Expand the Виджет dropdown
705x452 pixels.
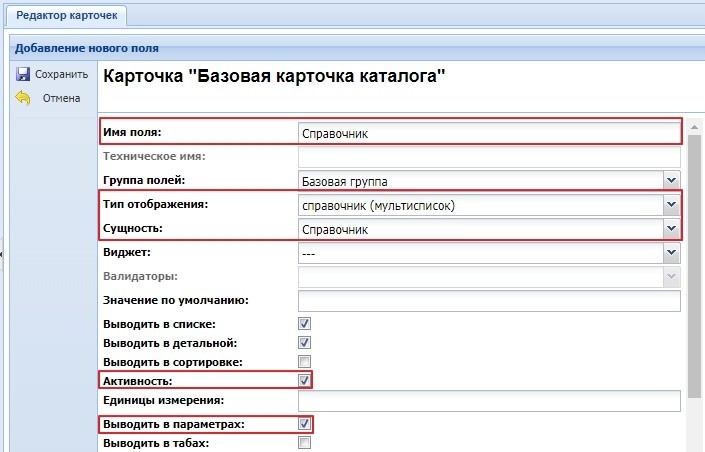tap(671, 254)
